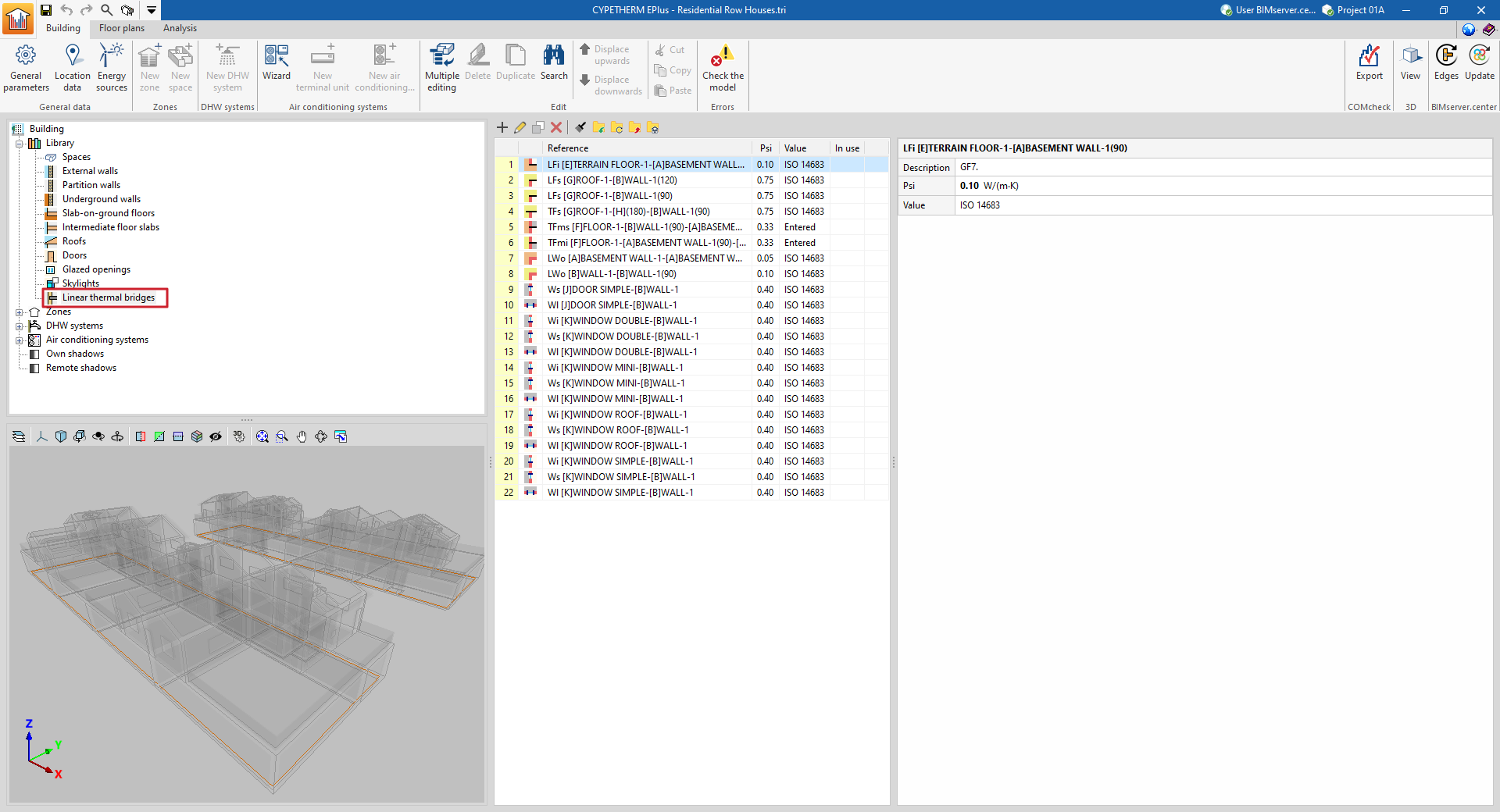Export to COMcheck
Image resolution: width=1500 pixels, height=812 pixels.
[x=1369, y=66]
